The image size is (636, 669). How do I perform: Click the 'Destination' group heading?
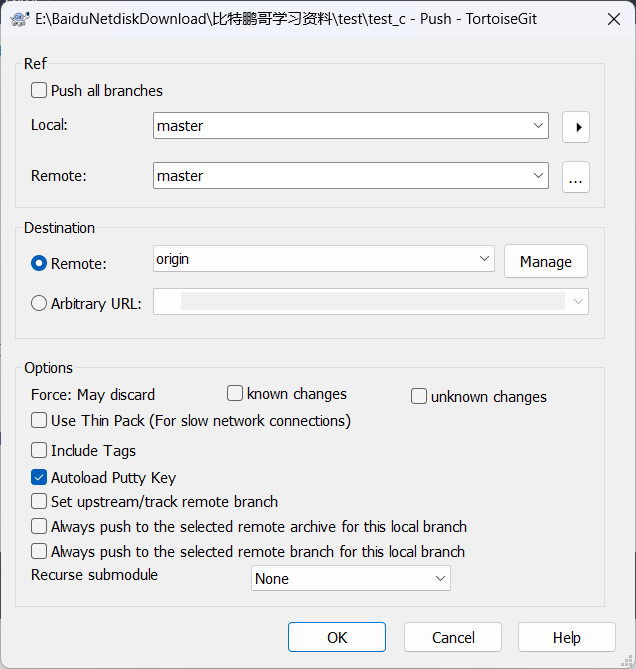click(x=59, y=228)
